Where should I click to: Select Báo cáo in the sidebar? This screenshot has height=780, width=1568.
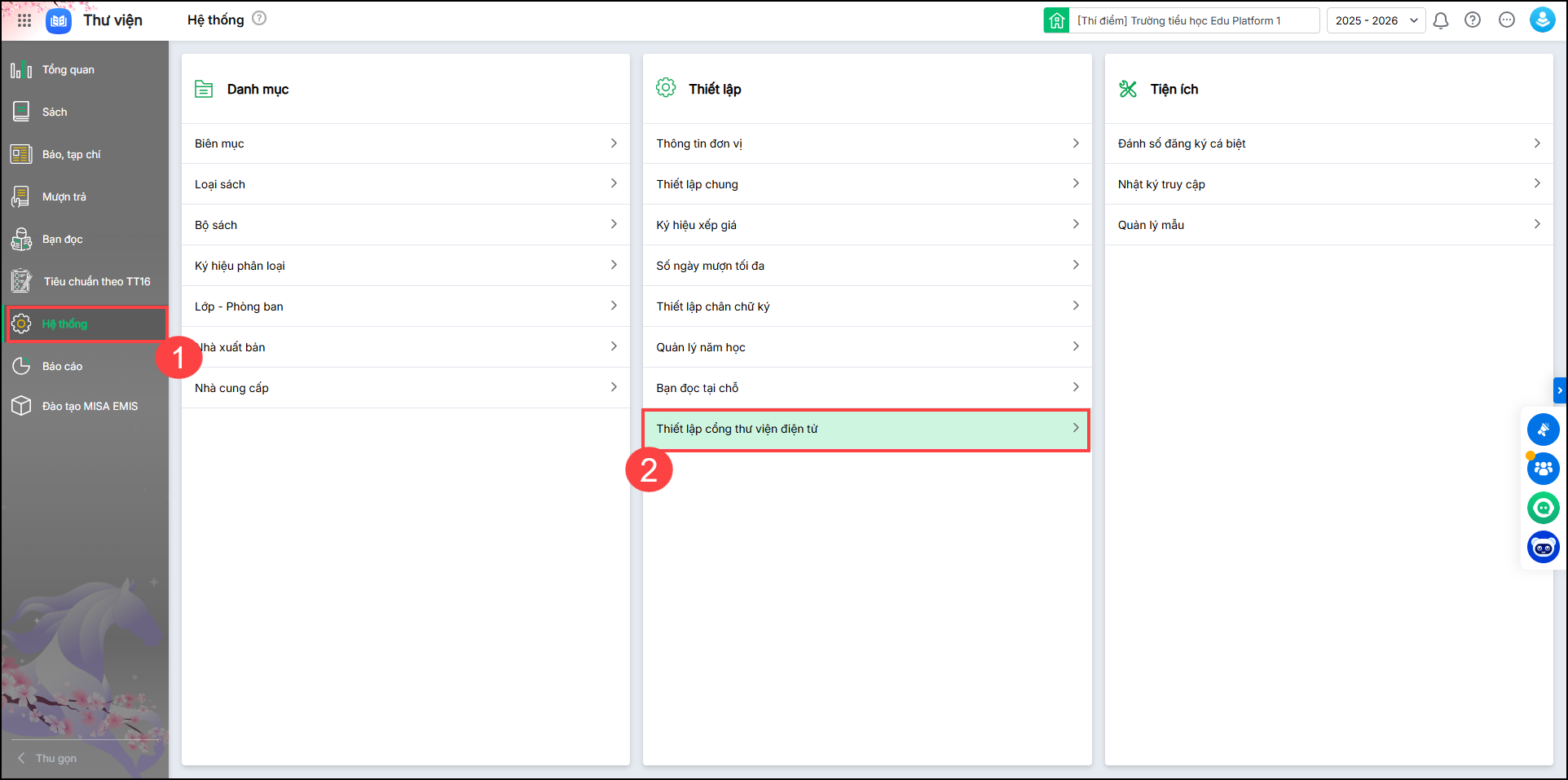(62, 367)
